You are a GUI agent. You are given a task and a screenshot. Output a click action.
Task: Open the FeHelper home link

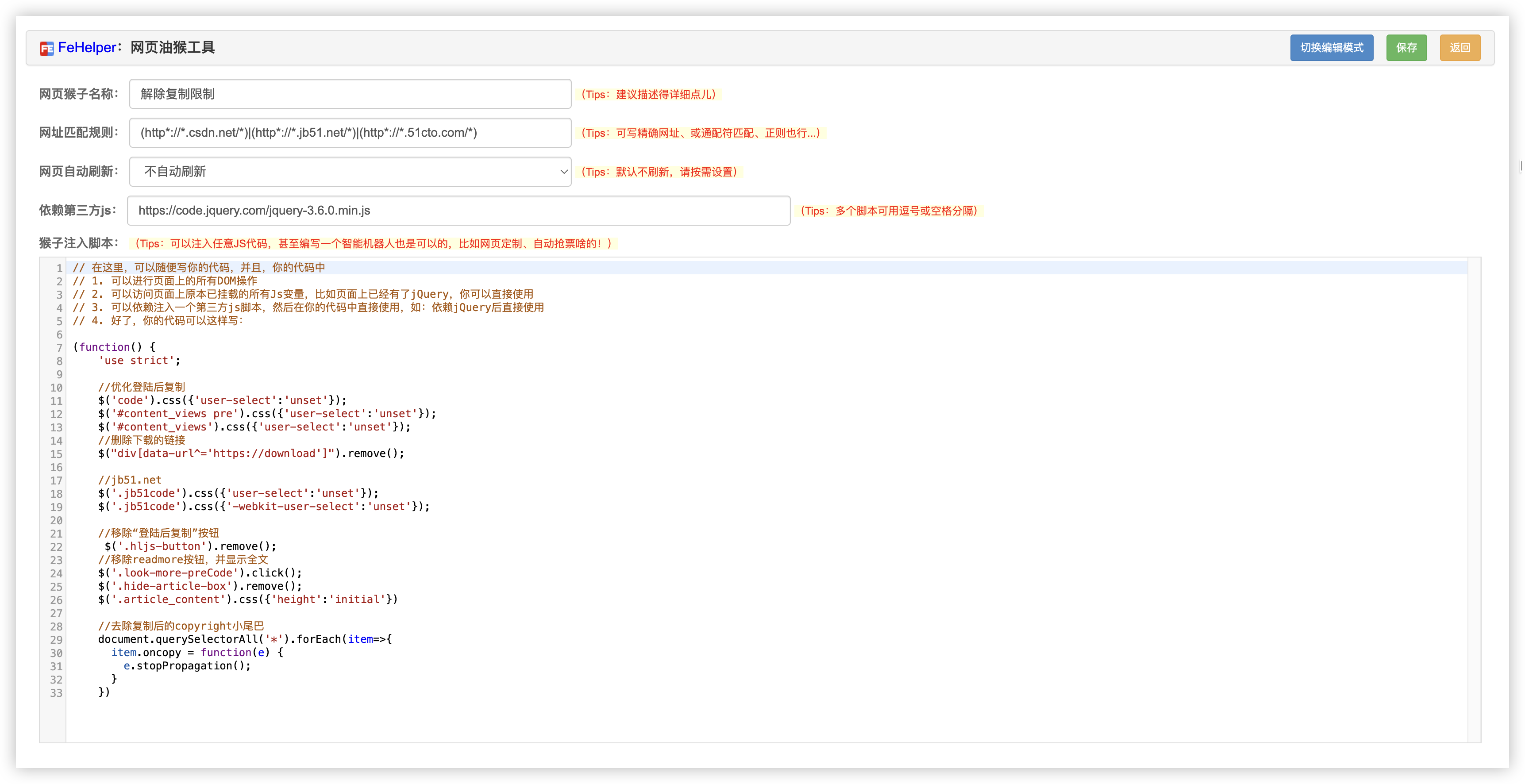pyautogui.click(x=87, y=47)
